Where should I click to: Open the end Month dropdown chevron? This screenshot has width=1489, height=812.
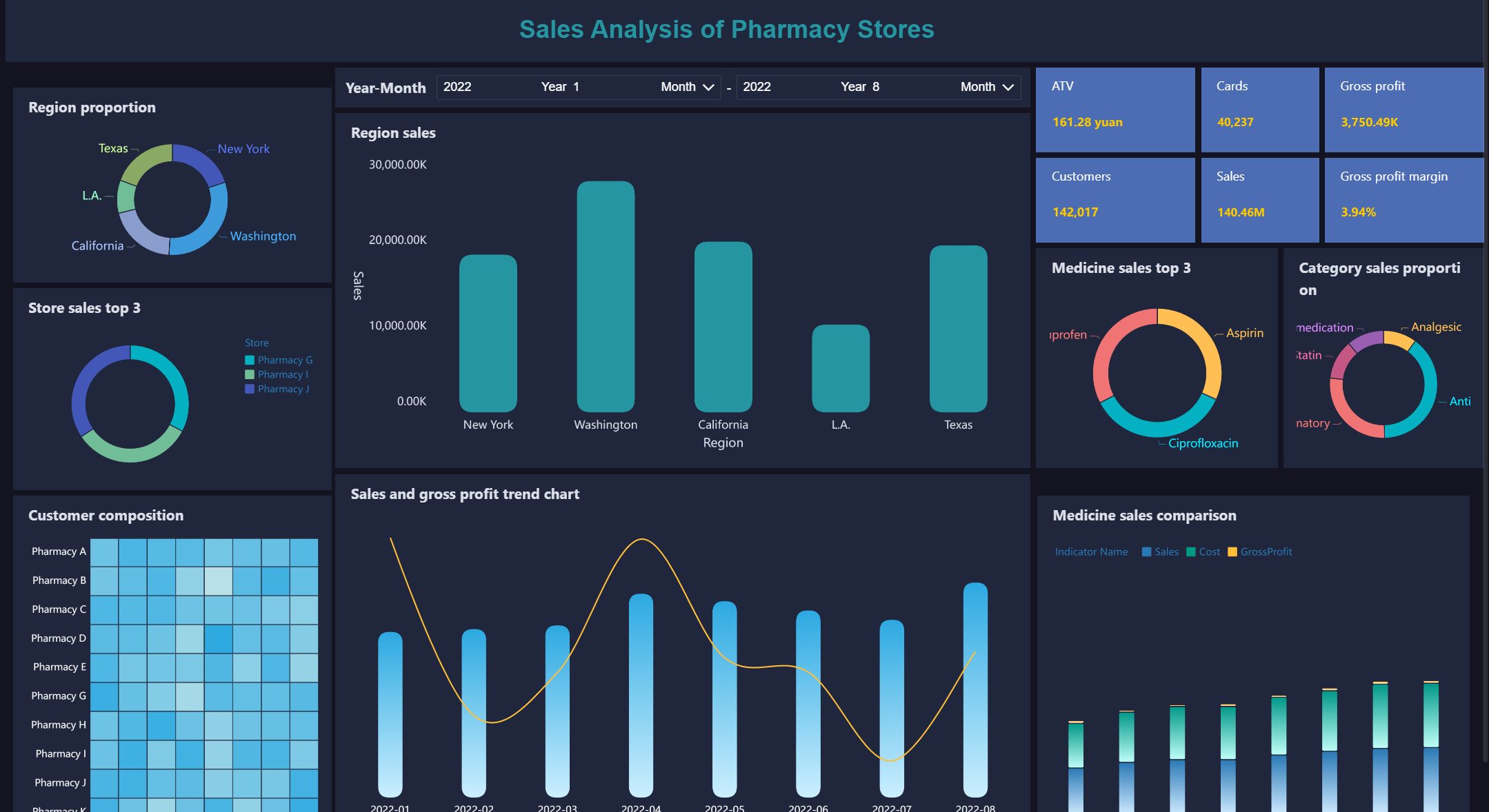(1008, 88)
